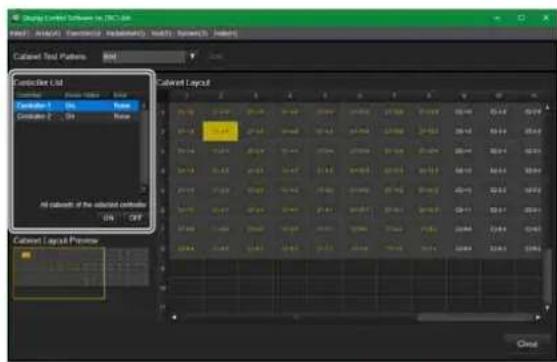Image resolution: width=557 pixels, height=362 pixels.
Task: Click column header 10 in Cabinet Layout
Action: pos(498,96)
